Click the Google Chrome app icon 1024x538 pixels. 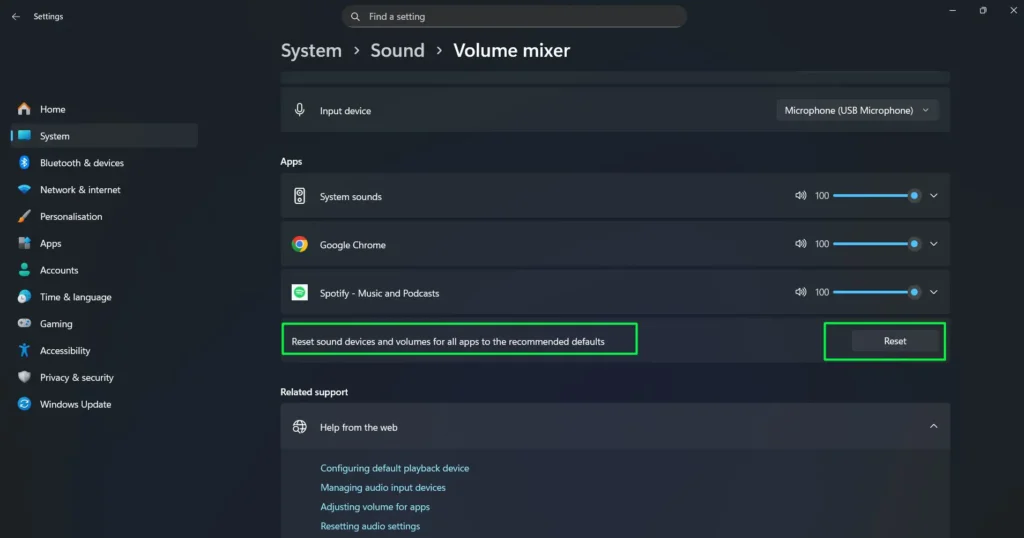coord(300,244)
